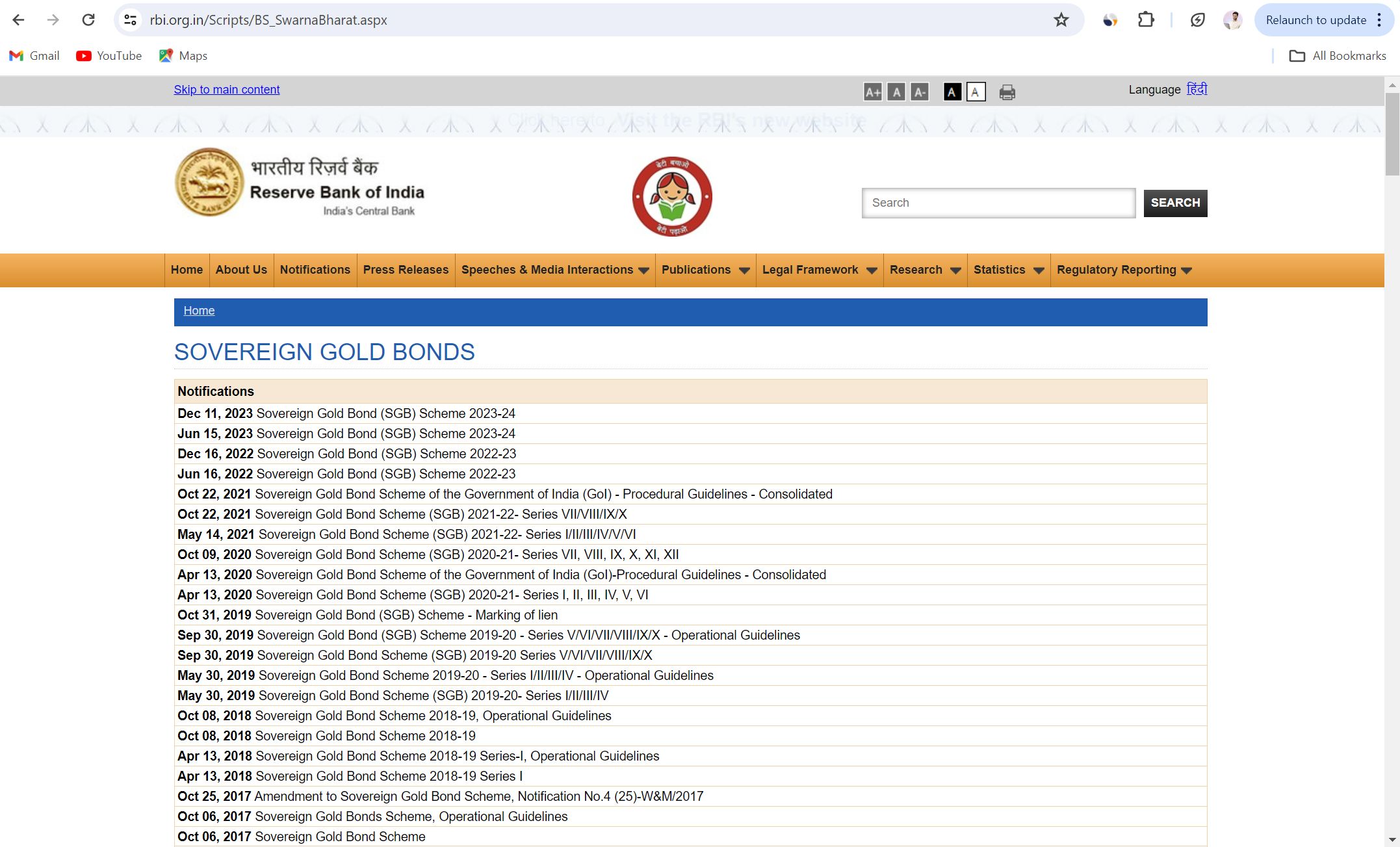
Task: Open the Press Releases menu item
Action: [x=406, y=270]
